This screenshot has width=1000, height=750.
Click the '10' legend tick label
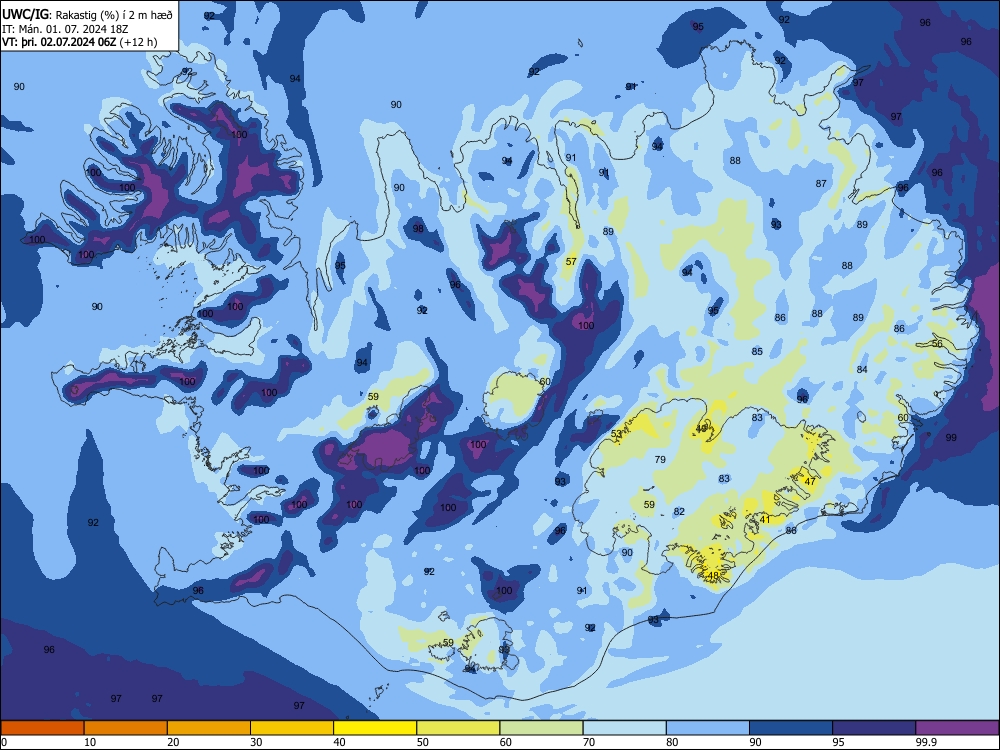pos(90,742)
